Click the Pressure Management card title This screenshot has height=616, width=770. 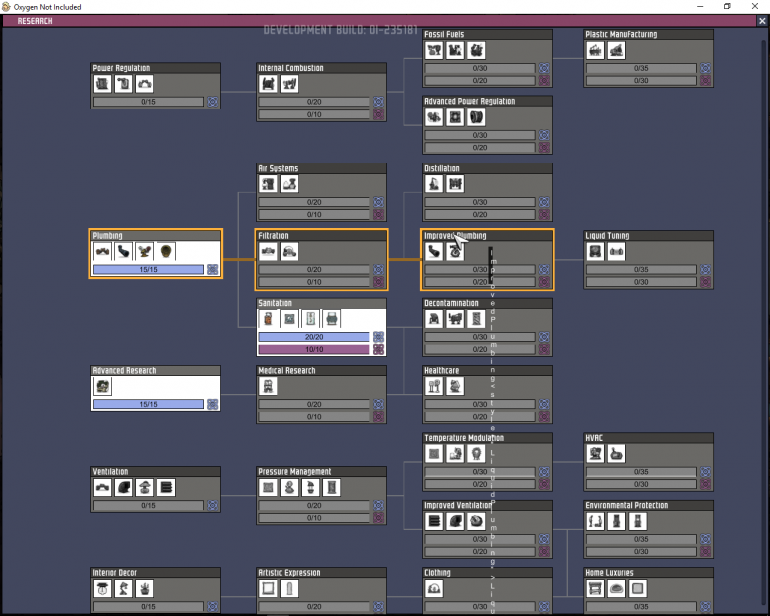click(295, 472)
